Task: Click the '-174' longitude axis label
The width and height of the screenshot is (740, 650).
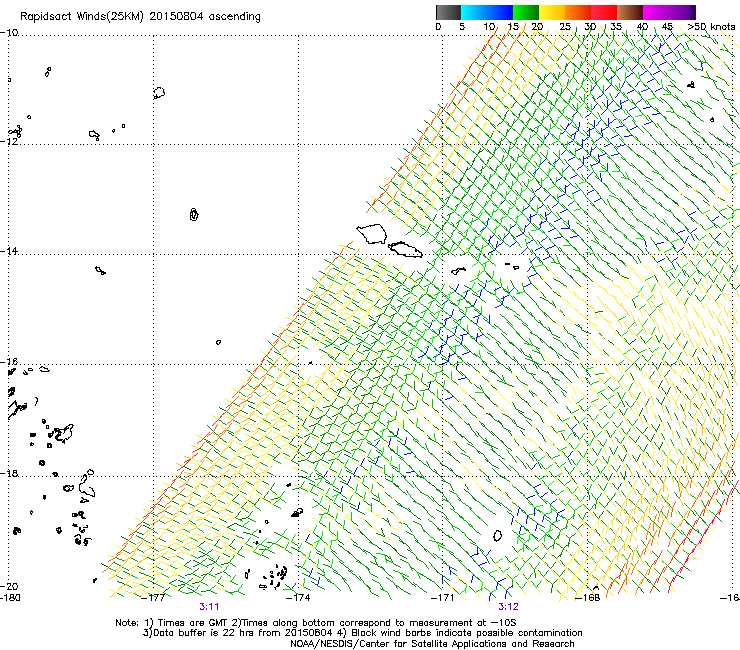Action: 298,598
